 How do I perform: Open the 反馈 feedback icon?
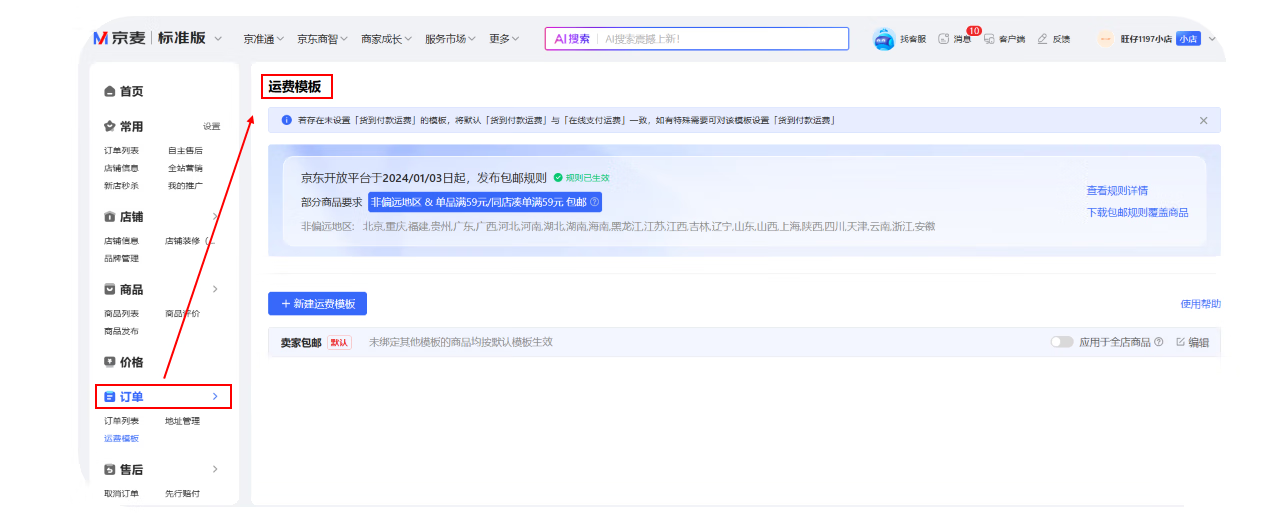tap(1043, 39)
